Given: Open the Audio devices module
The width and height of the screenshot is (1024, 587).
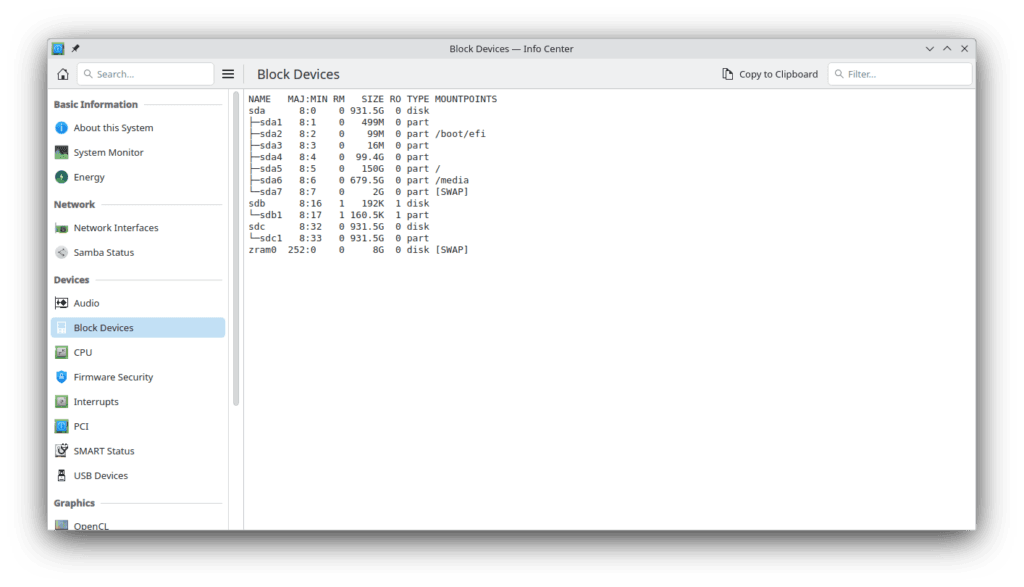Looking at the screenshot, I should [86, 303].
